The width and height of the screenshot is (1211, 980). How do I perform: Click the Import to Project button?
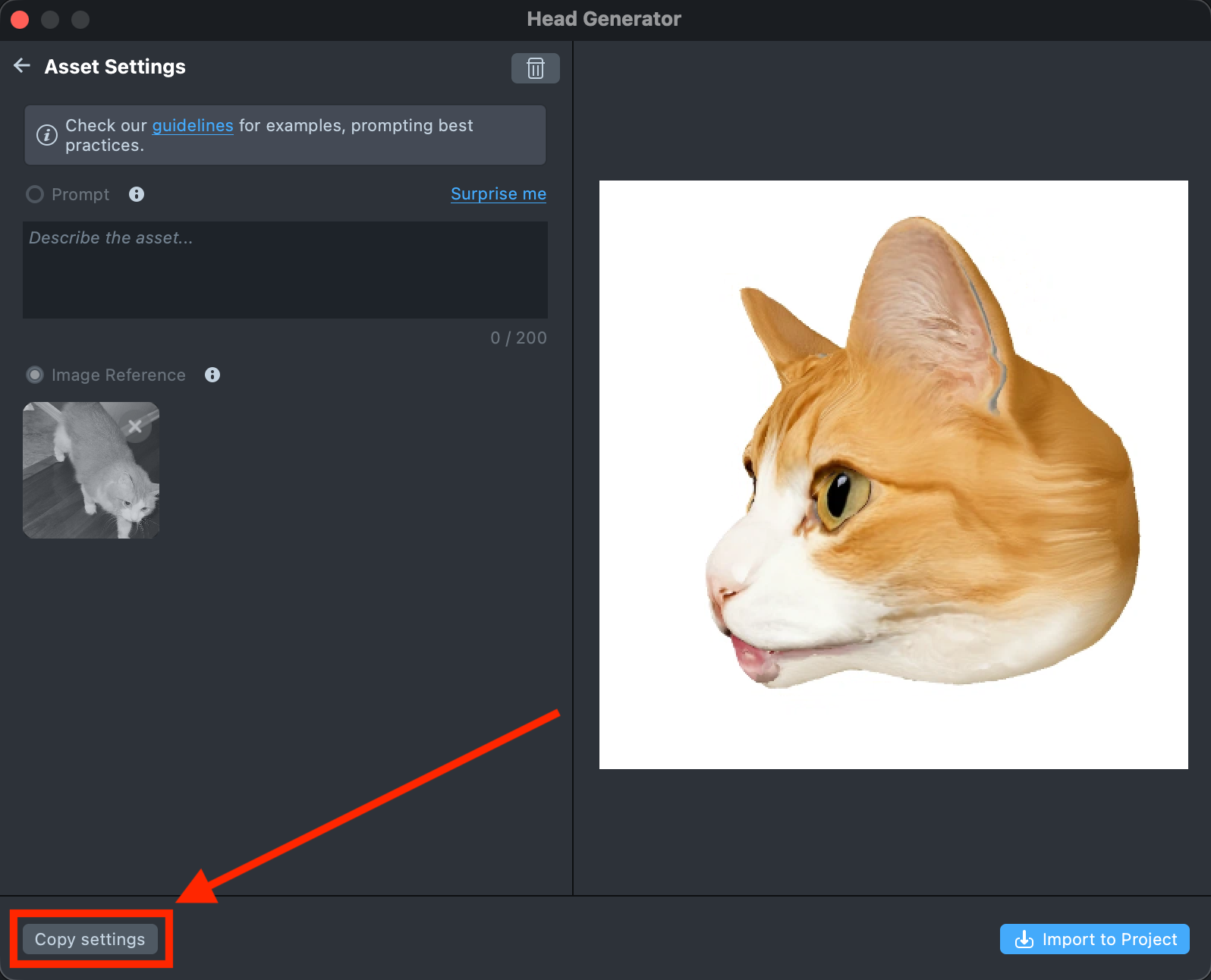coord(1094,939)
